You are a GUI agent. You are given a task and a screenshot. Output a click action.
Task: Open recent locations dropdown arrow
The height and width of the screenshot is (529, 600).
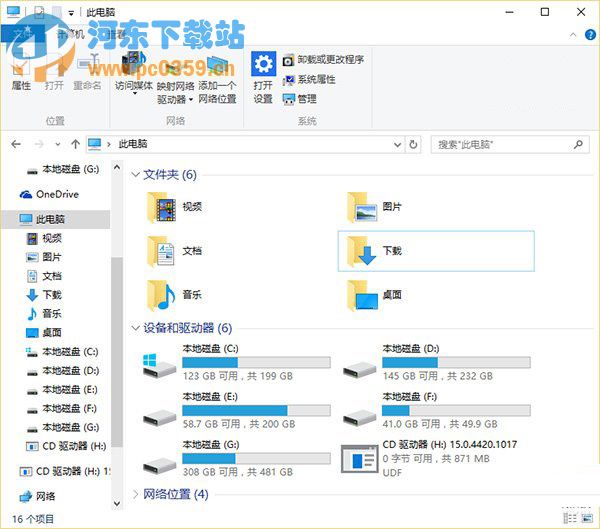(x=57, y=145)
